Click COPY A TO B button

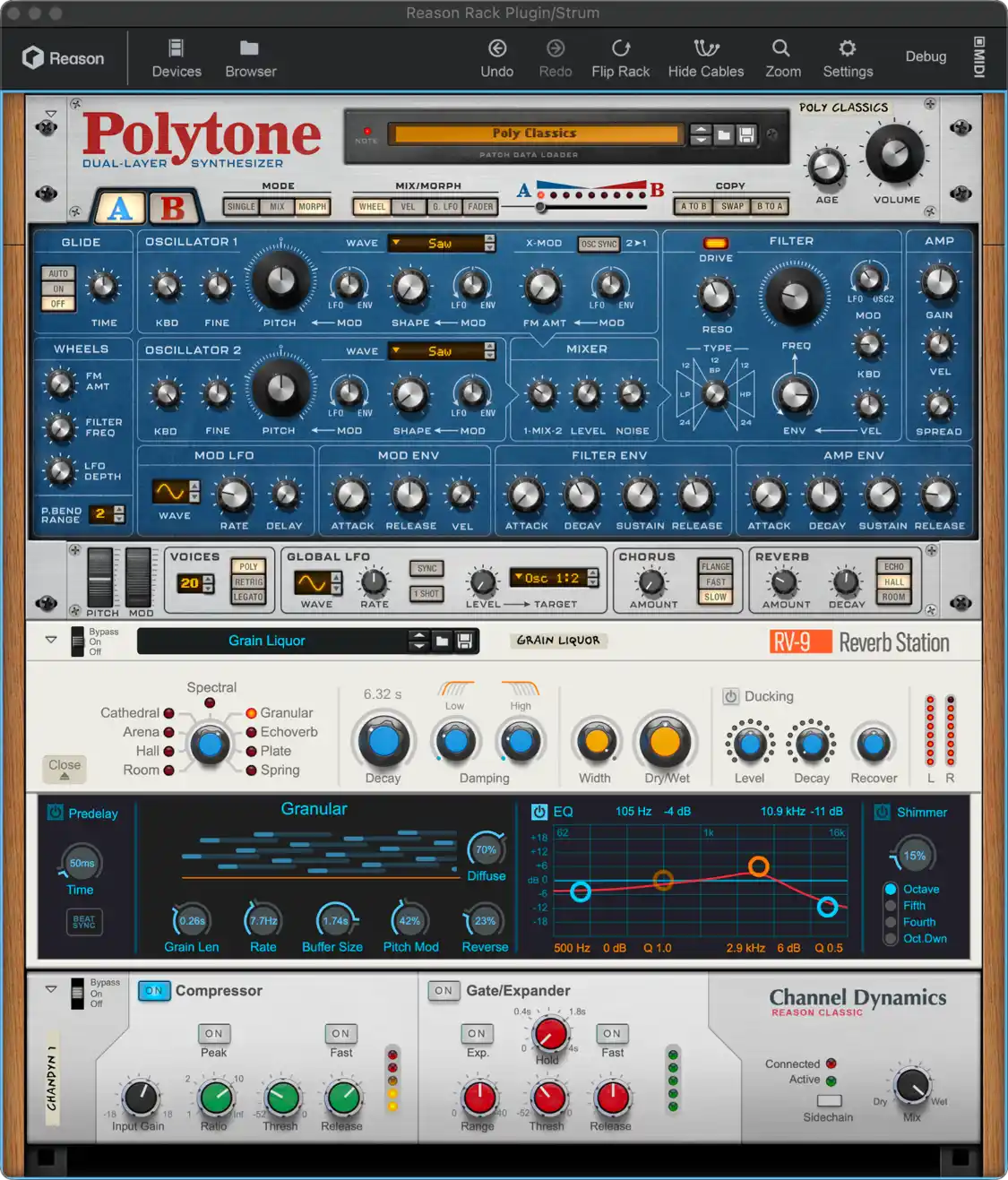[694, 207]
